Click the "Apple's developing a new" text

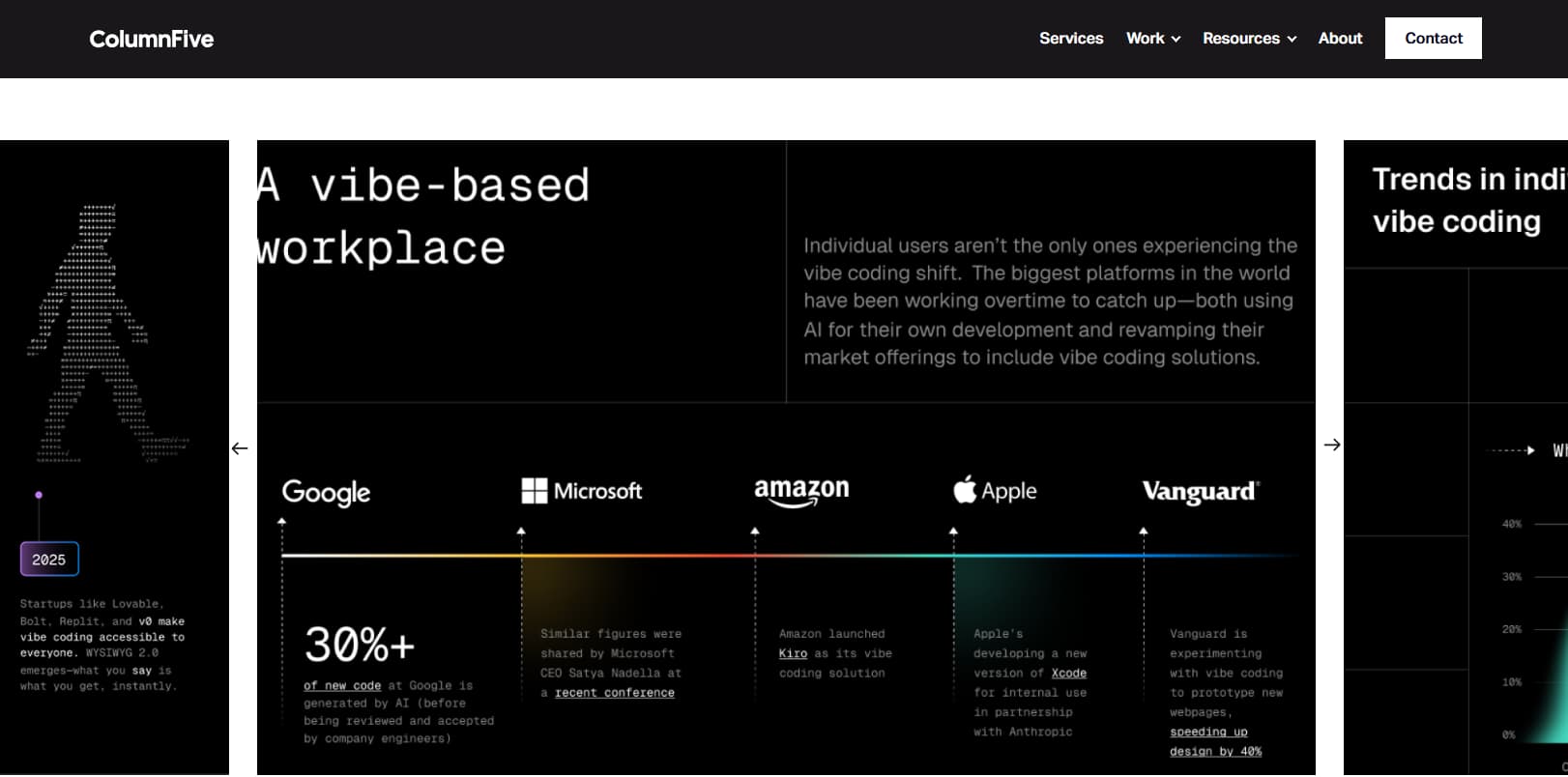coord(1031,682)
